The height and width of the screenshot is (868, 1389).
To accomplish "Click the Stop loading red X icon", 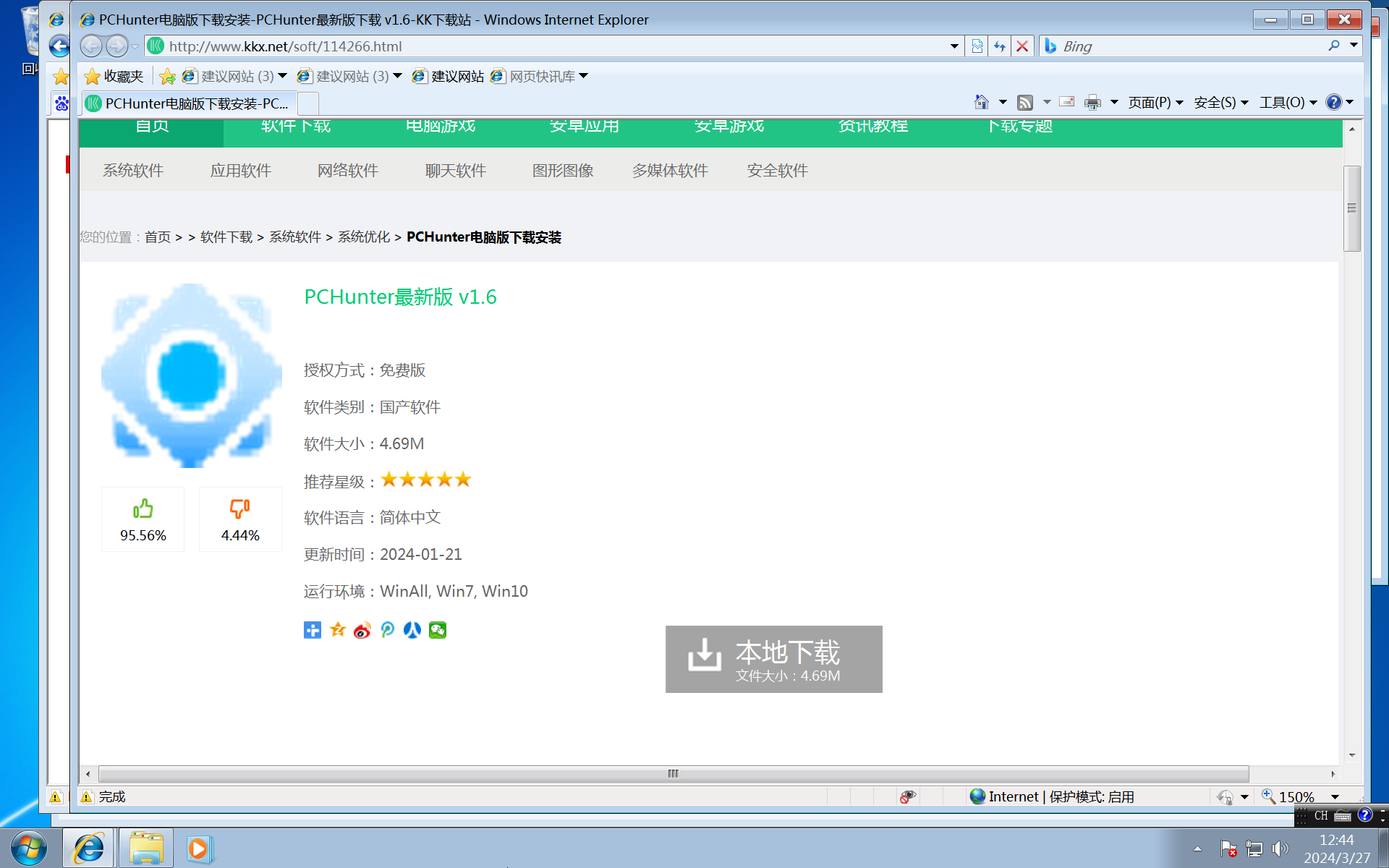I will tap(1022, 46).
